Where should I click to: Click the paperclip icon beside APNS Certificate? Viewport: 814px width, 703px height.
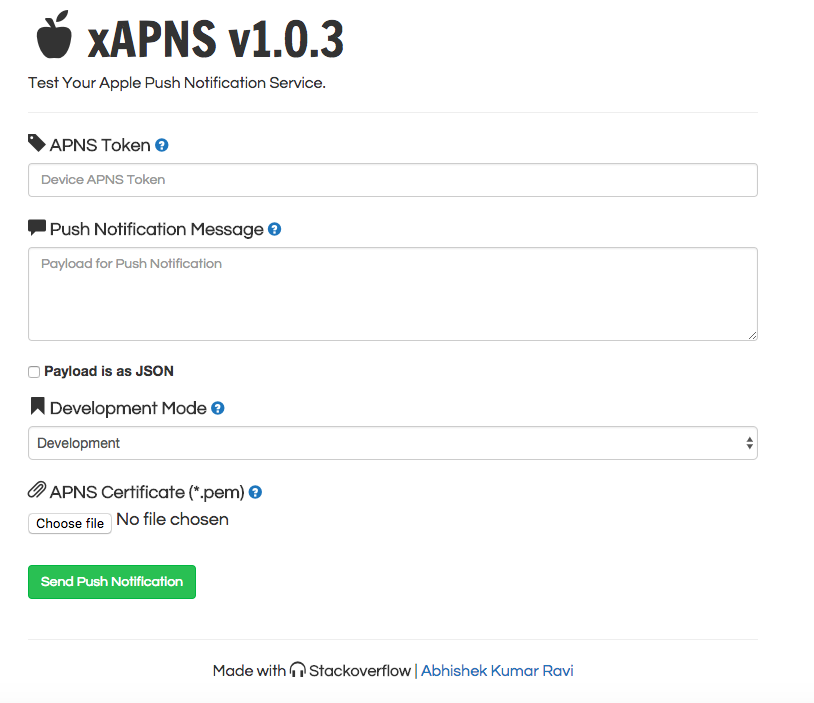pyautogui.click(x=37, y=490)
